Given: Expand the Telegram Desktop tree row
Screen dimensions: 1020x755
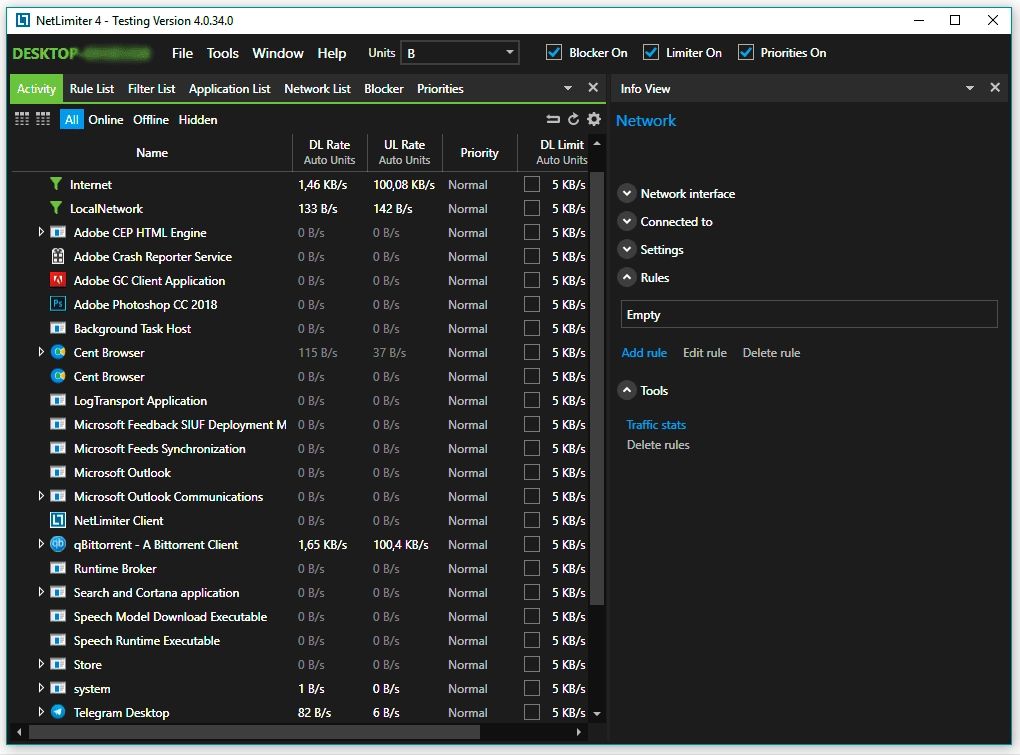Looking at the screenshot, I should coord(41,711).
